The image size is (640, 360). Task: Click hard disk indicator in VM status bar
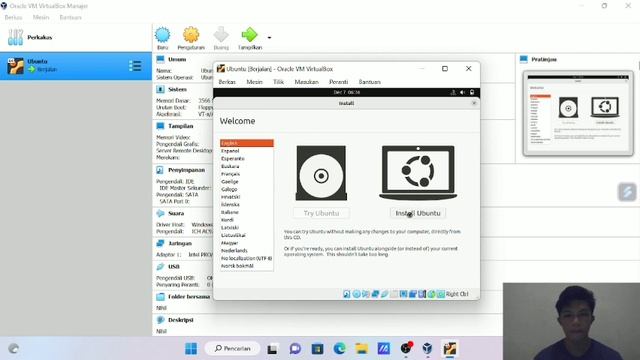coord(347,294)
